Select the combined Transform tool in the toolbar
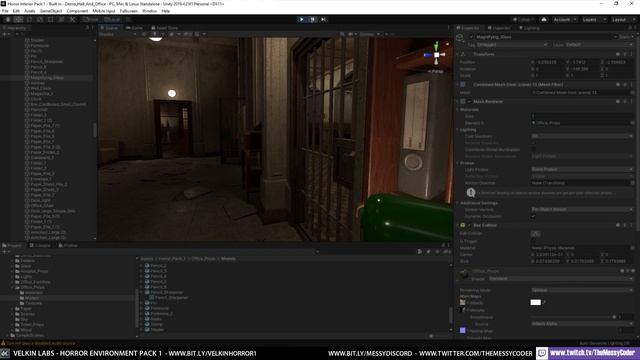The image size is (640, 360). [61, 20]
